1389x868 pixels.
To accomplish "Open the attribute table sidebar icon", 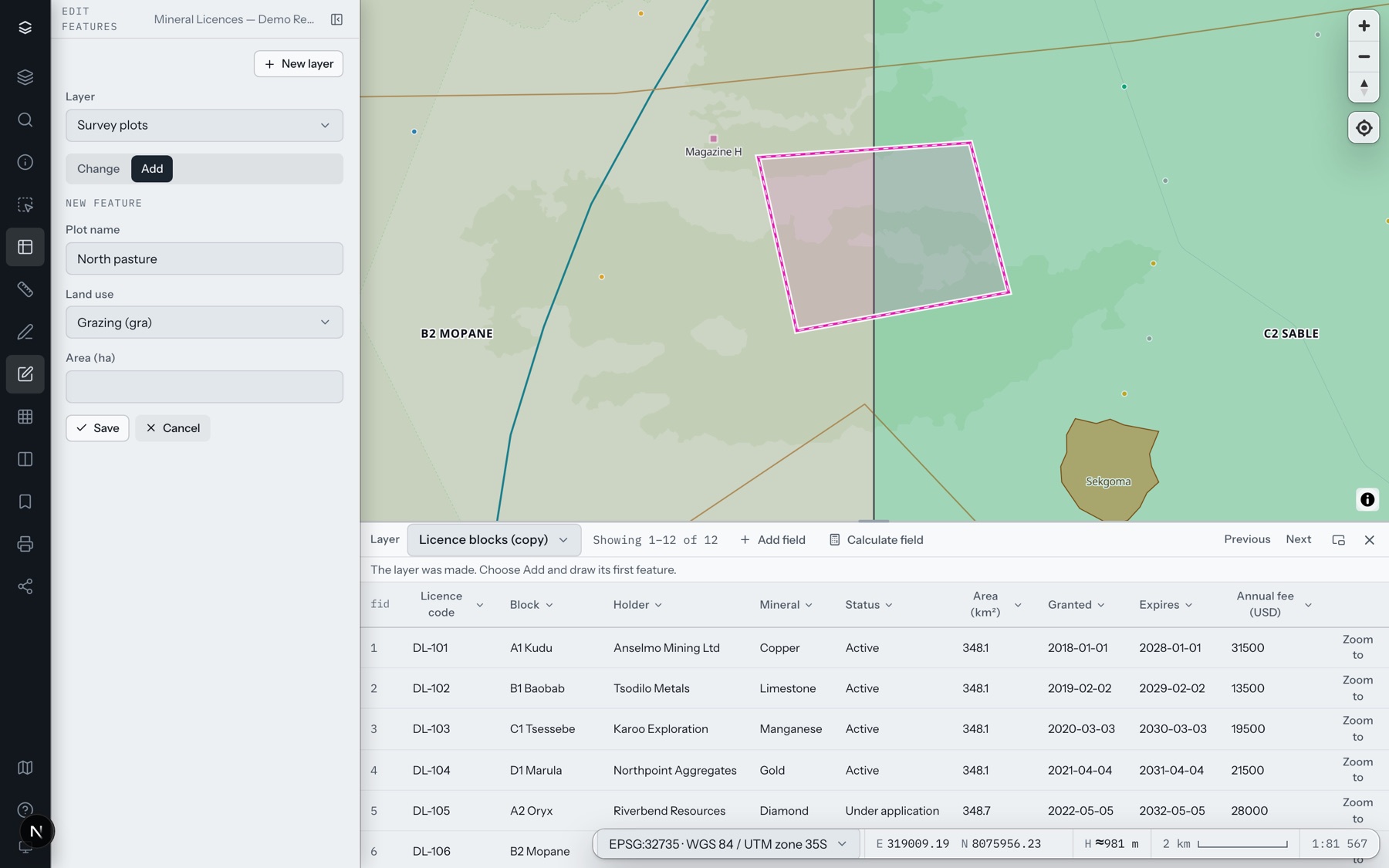I will (25, 247).
